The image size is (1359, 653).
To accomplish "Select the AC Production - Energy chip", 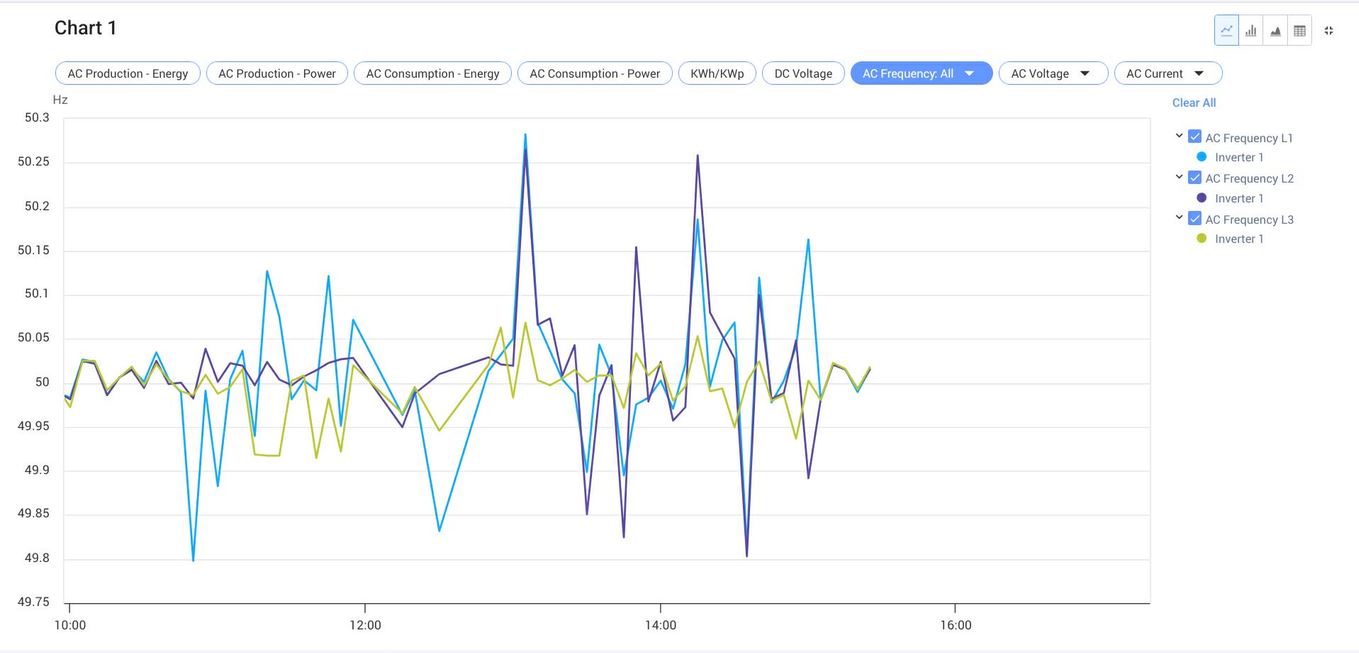I will pos(128,73).
